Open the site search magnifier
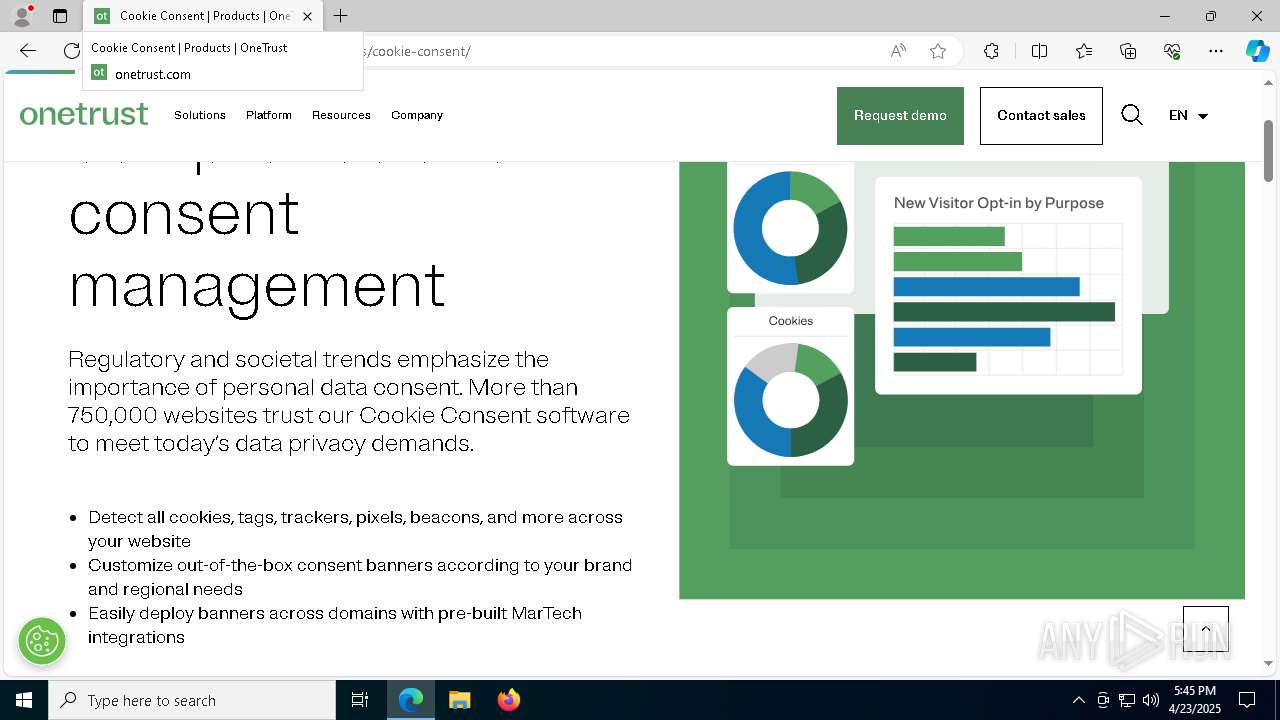This screenshot has width=1280, height=720. coord(1132,115)
